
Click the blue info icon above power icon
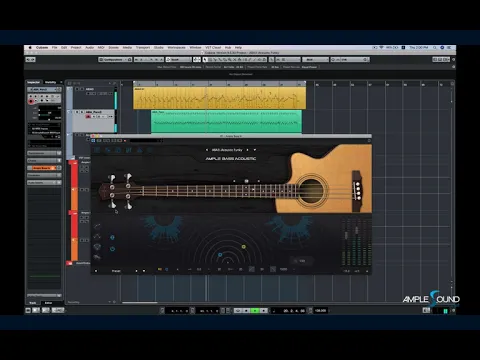pos(112,237)
